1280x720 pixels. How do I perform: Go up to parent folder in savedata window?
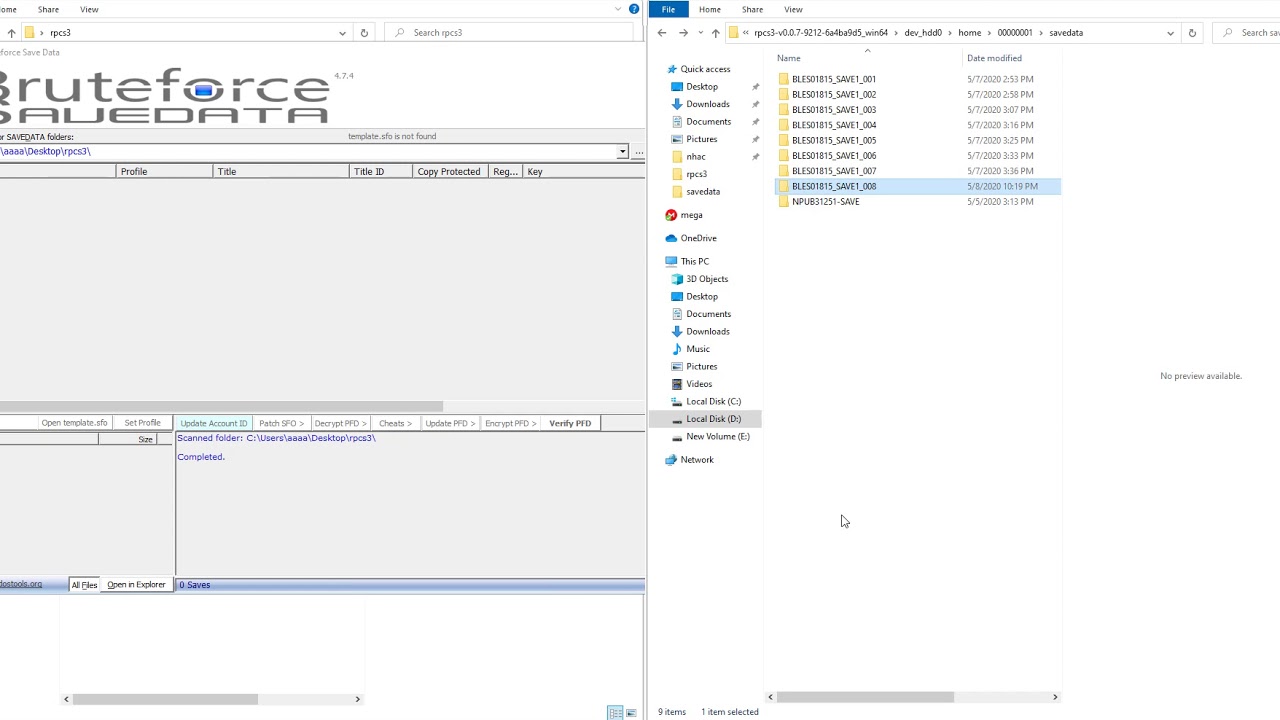pos(715,33)
